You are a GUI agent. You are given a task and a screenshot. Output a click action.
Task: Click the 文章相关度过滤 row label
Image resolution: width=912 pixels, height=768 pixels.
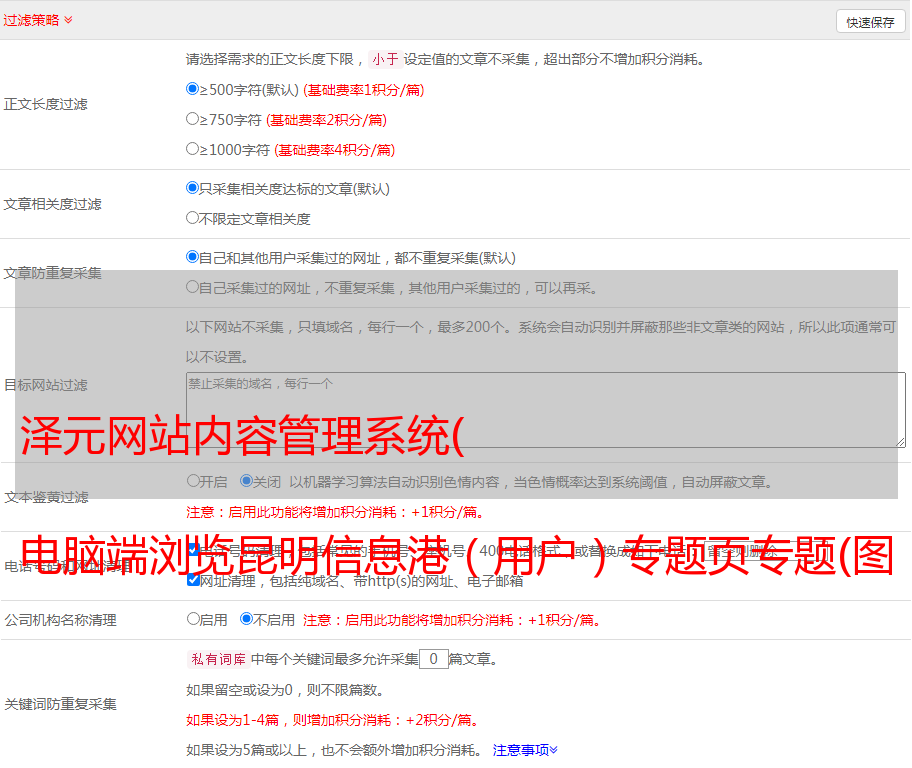52,204
